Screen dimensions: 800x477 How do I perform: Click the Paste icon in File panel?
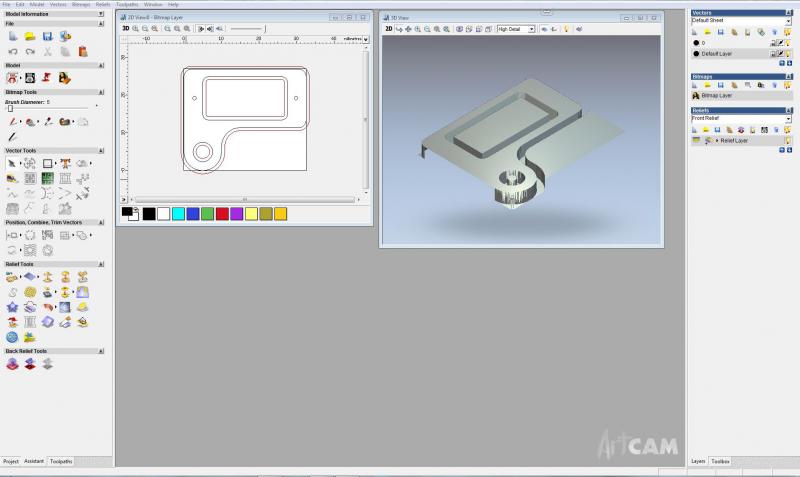point(82,50)
